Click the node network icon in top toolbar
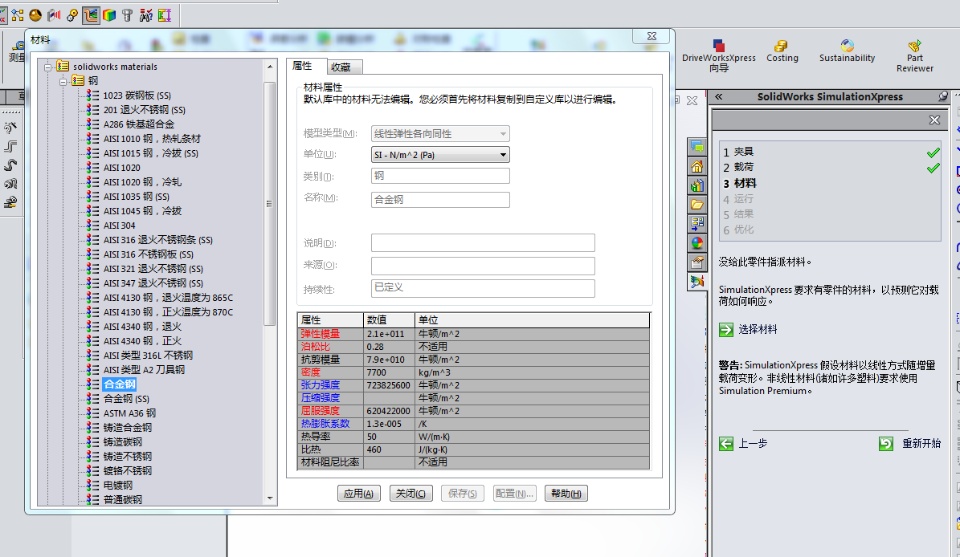The height and width of the screenshot is (557, 960). click(17, 15)
